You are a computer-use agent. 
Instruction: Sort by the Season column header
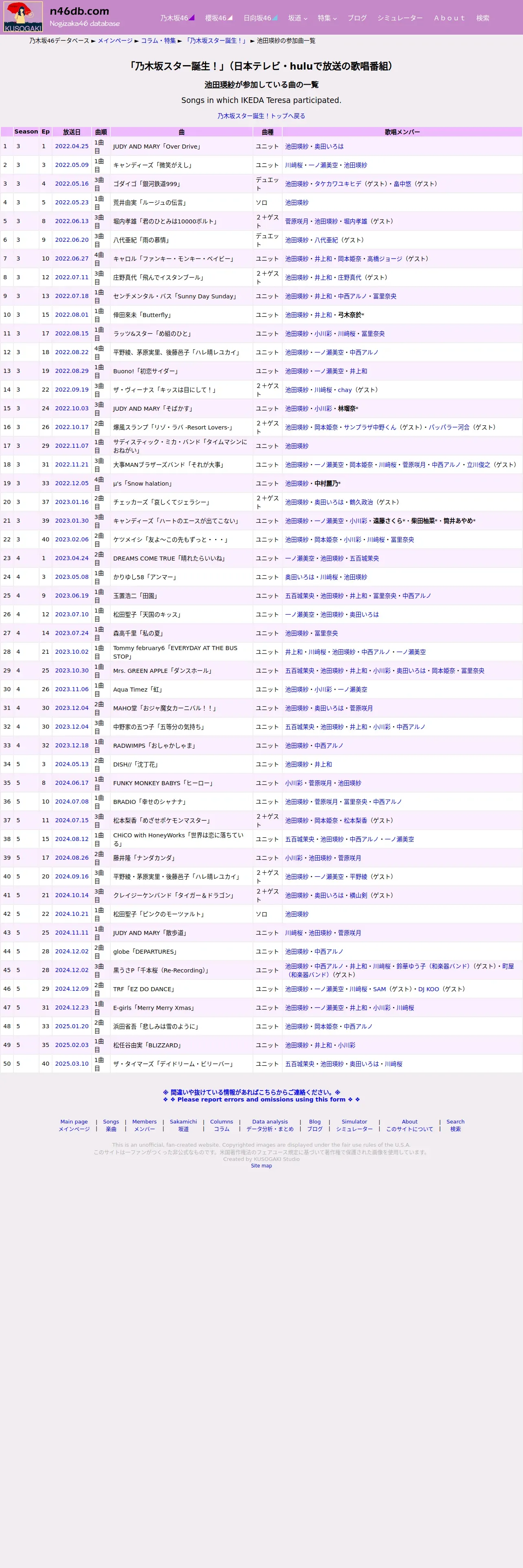point(26,131)
